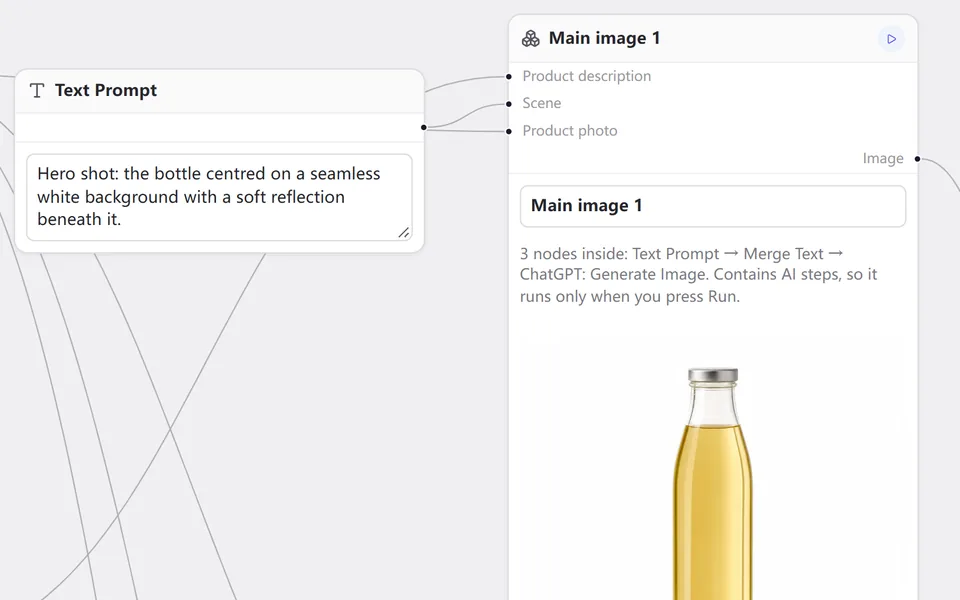Click the Text Prompt output port
The width and height of the screenshot is (960, 600).
[424, 127]
